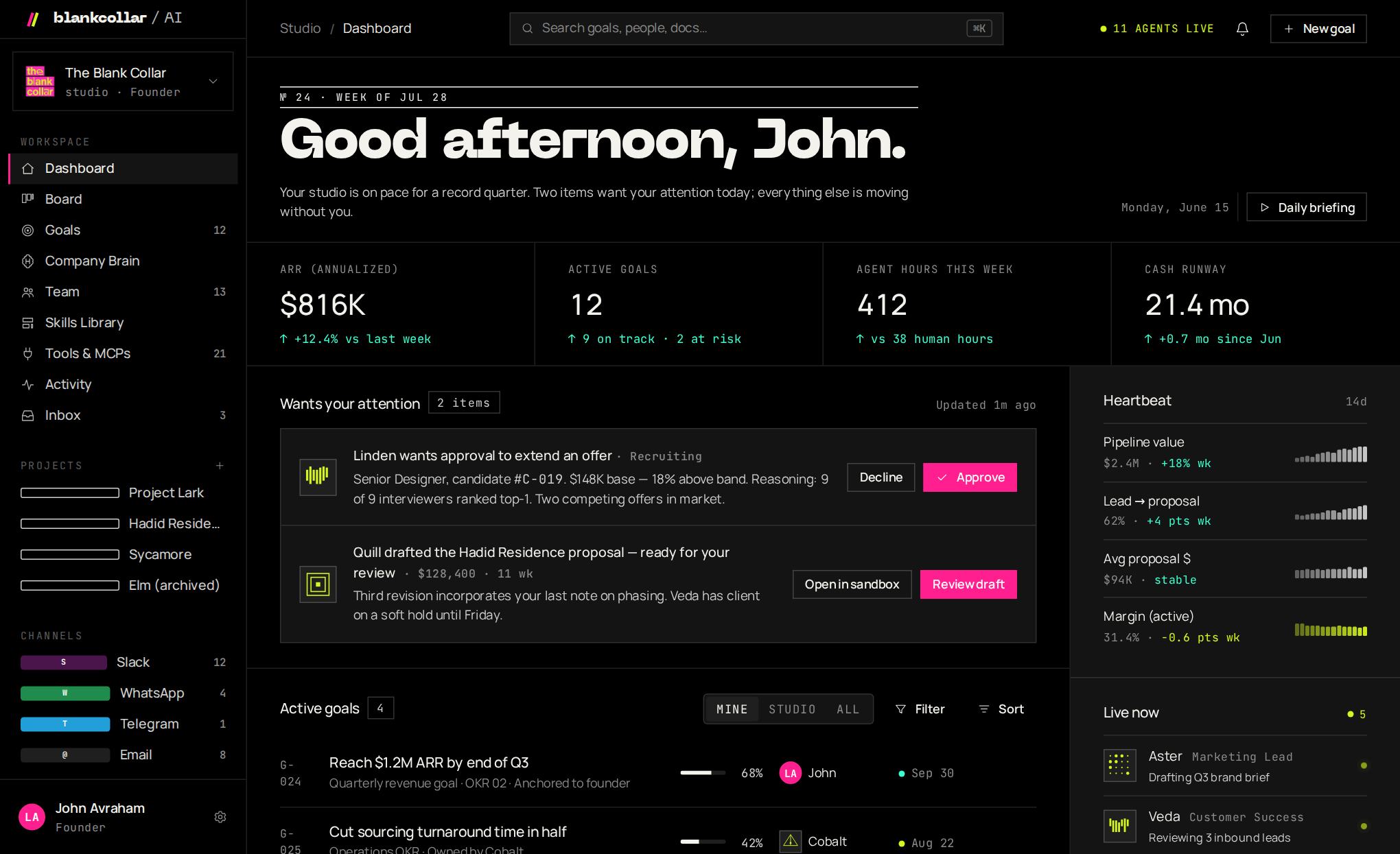Click the search goals, people, docs field
Image resolution: width=1400 pixels, height=854 pixels.
[x=756, y=29]
